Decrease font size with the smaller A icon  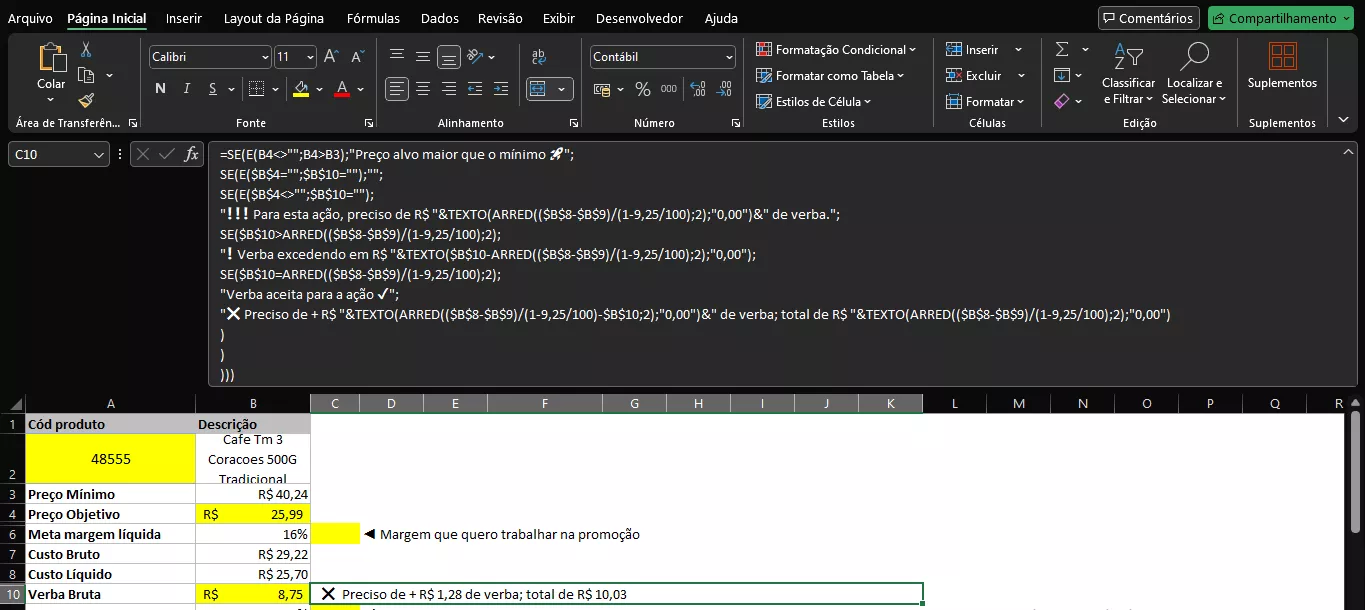tap(355, 57)
